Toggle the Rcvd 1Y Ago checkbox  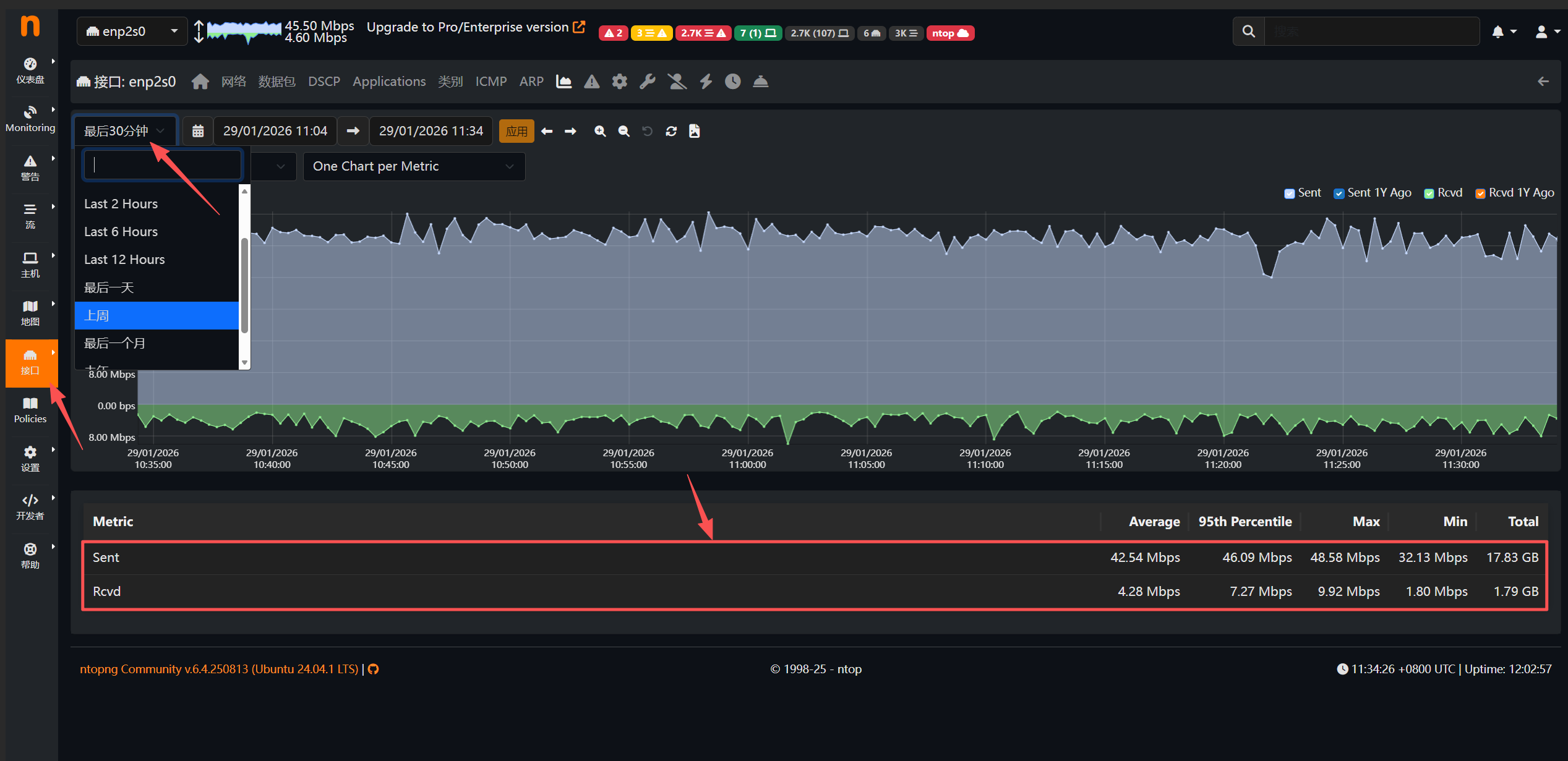1480,193
